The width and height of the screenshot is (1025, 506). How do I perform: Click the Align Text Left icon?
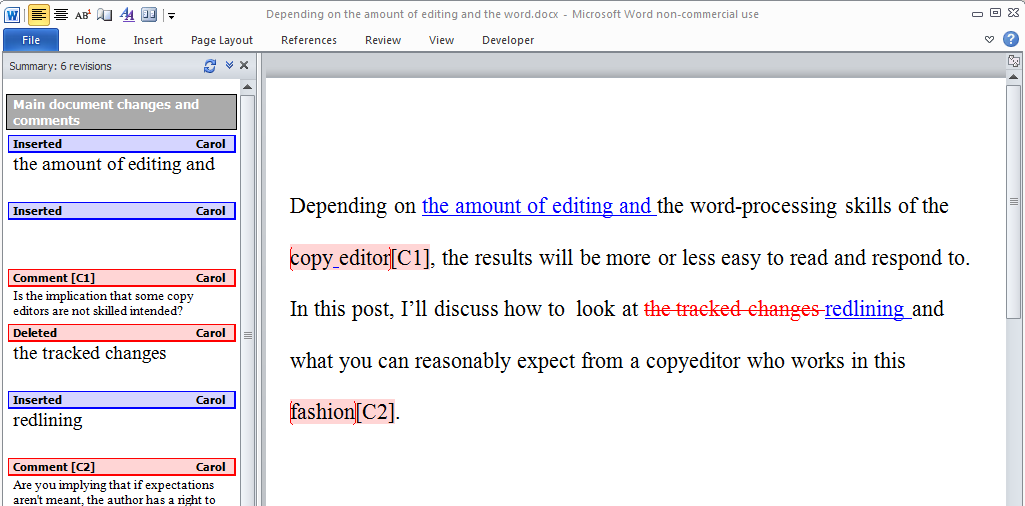(x=39, y=14)
